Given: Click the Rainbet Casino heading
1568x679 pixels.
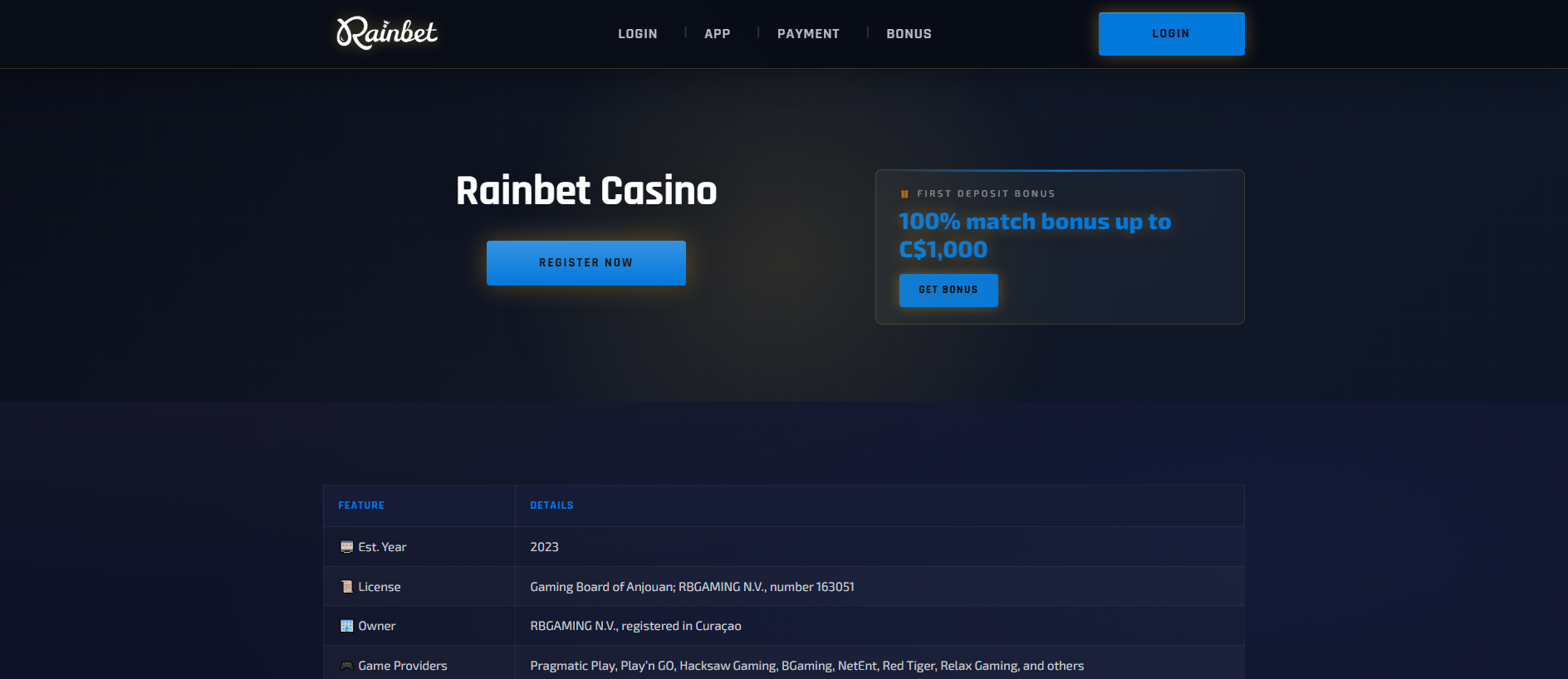Looking at the screenshot, I should 586,191.
